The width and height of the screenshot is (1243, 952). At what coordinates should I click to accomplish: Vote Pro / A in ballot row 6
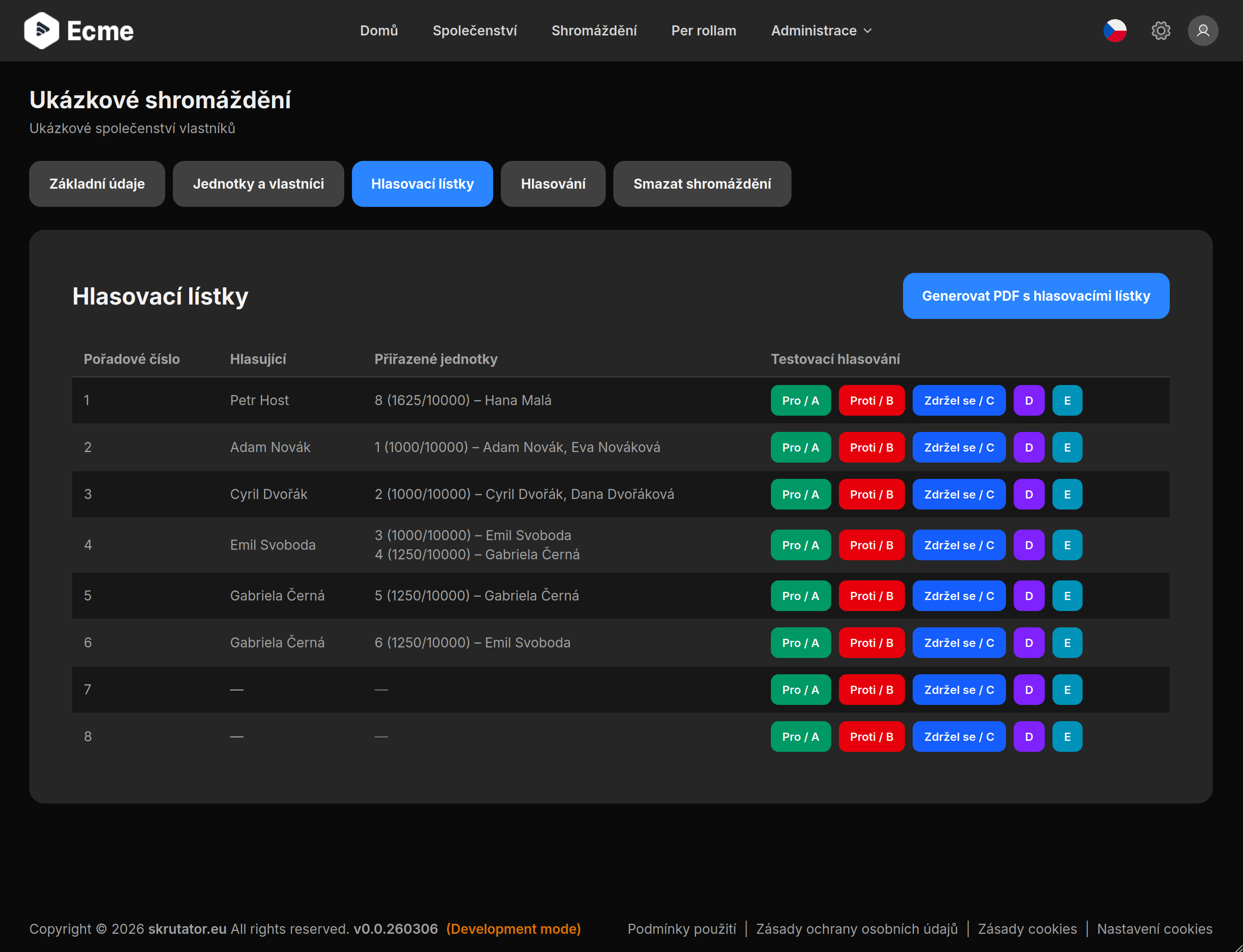pos(801,643)
